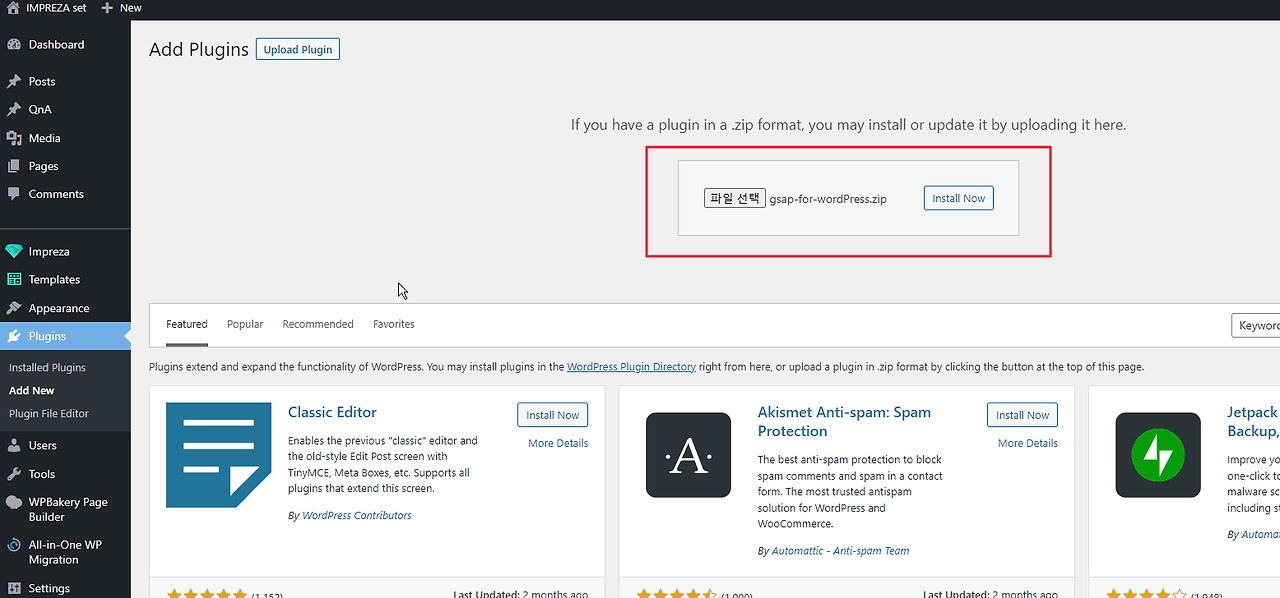Click the Upload Plugin button

298,49
